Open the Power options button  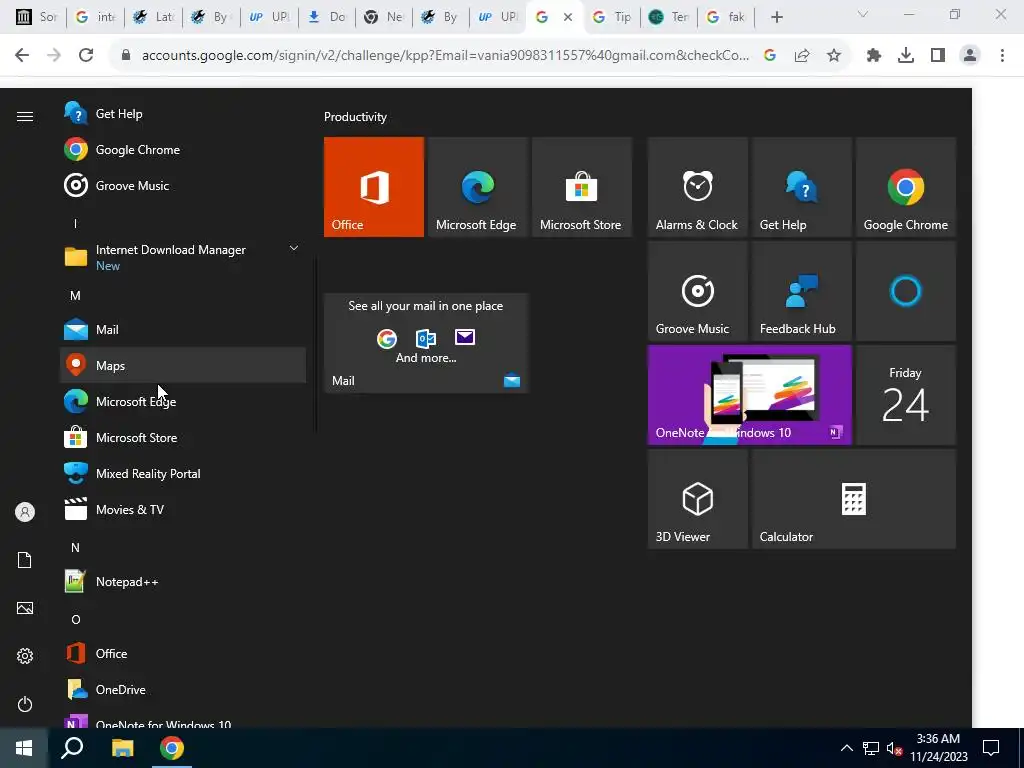point(25,704)
